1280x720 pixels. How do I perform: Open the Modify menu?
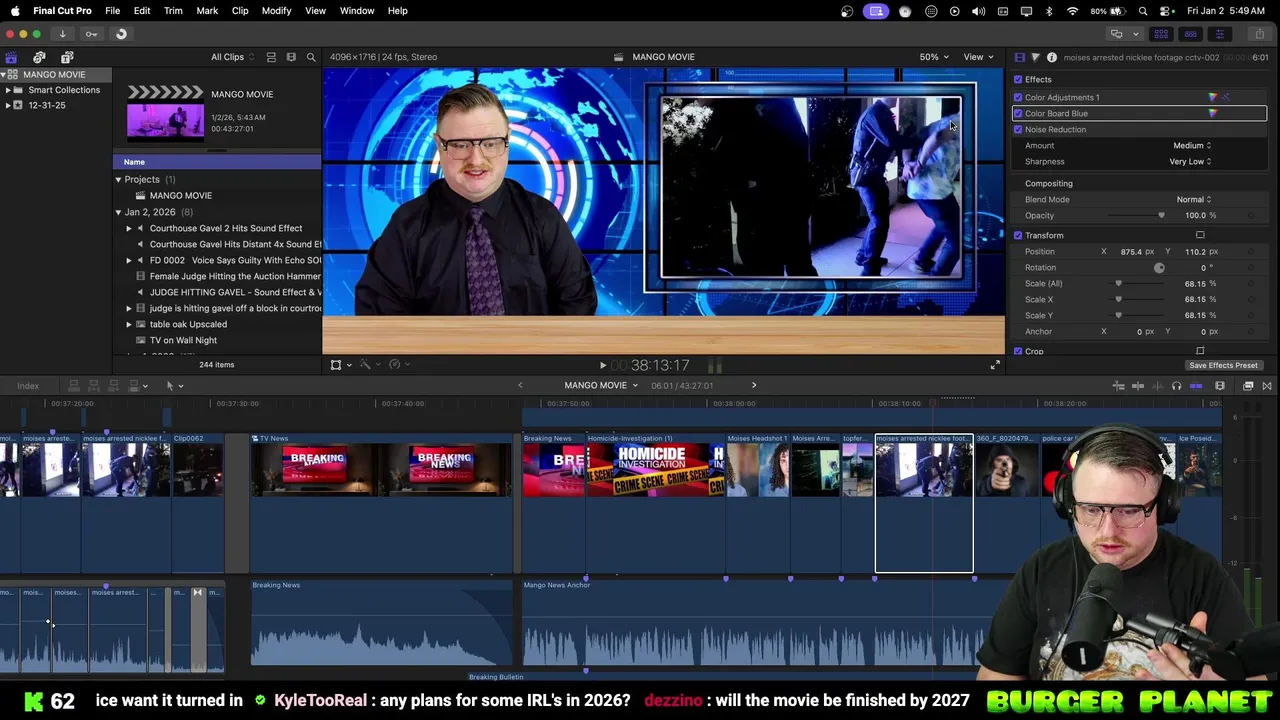[x=276, y=11]
